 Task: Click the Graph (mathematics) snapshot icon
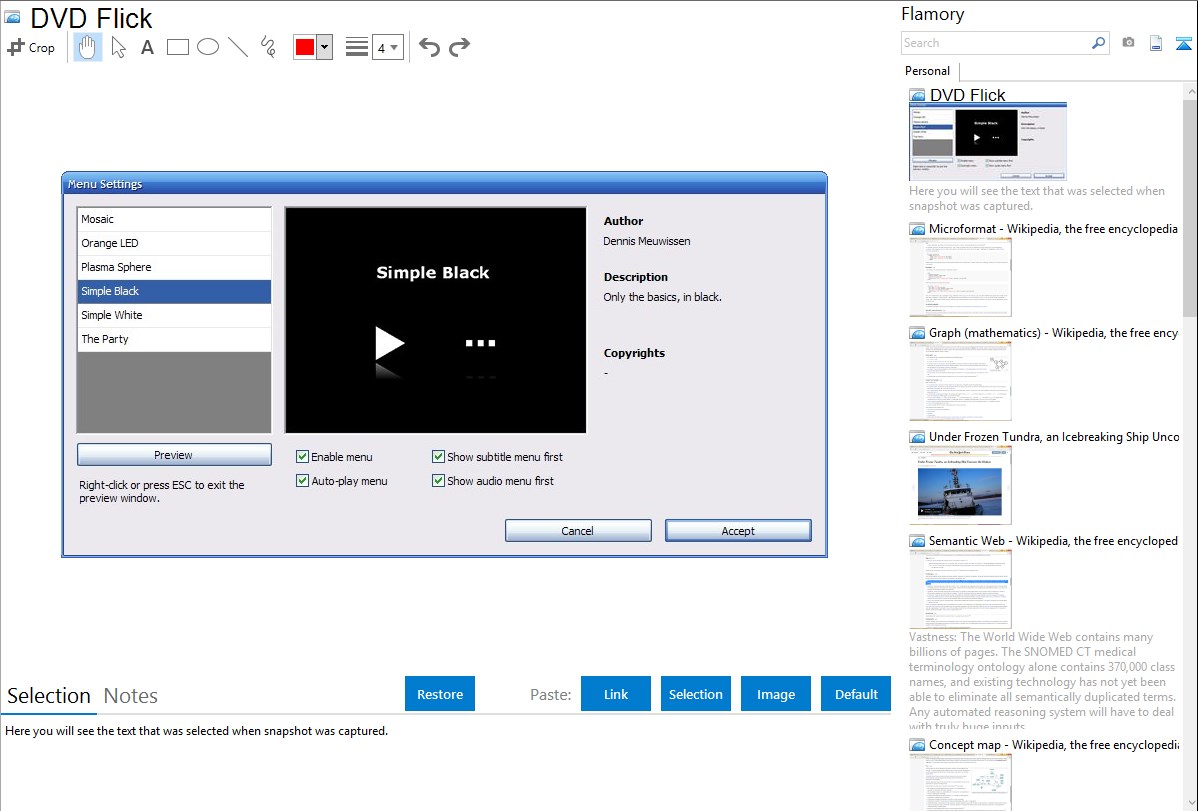[917, 333]
